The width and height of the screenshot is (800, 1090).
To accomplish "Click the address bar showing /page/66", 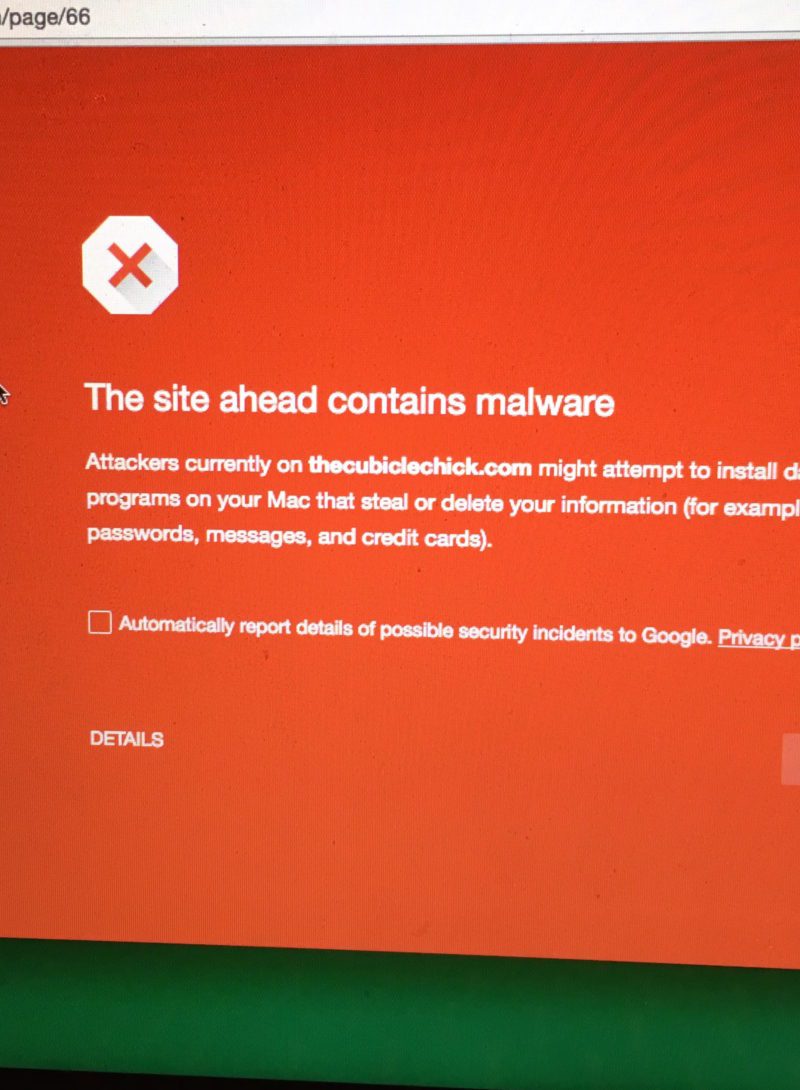I will click(45, 17).
